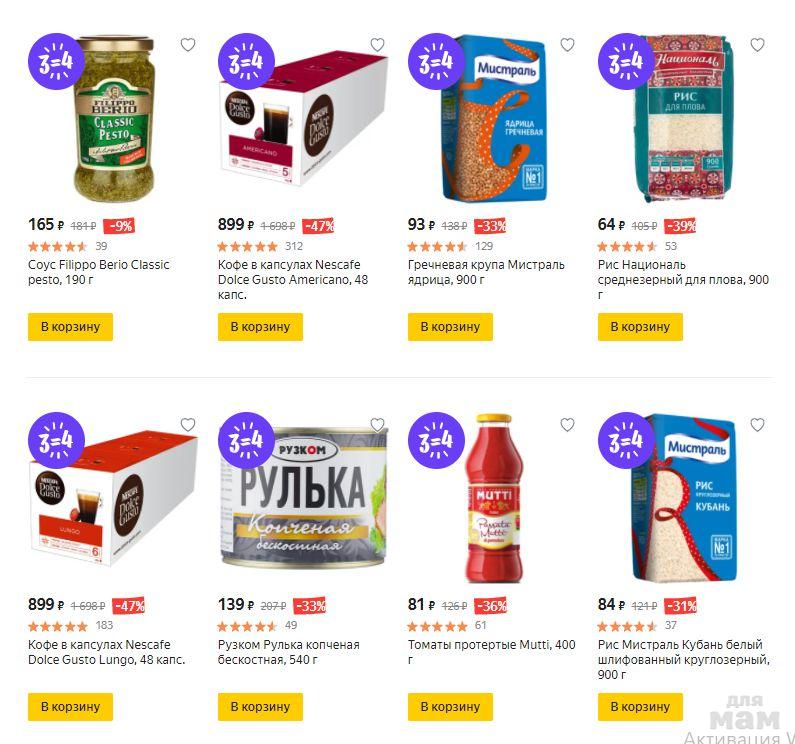Click 3=4 promo badge on pesto sauce
Screen dimensions: 795x744
coord(56,61)
